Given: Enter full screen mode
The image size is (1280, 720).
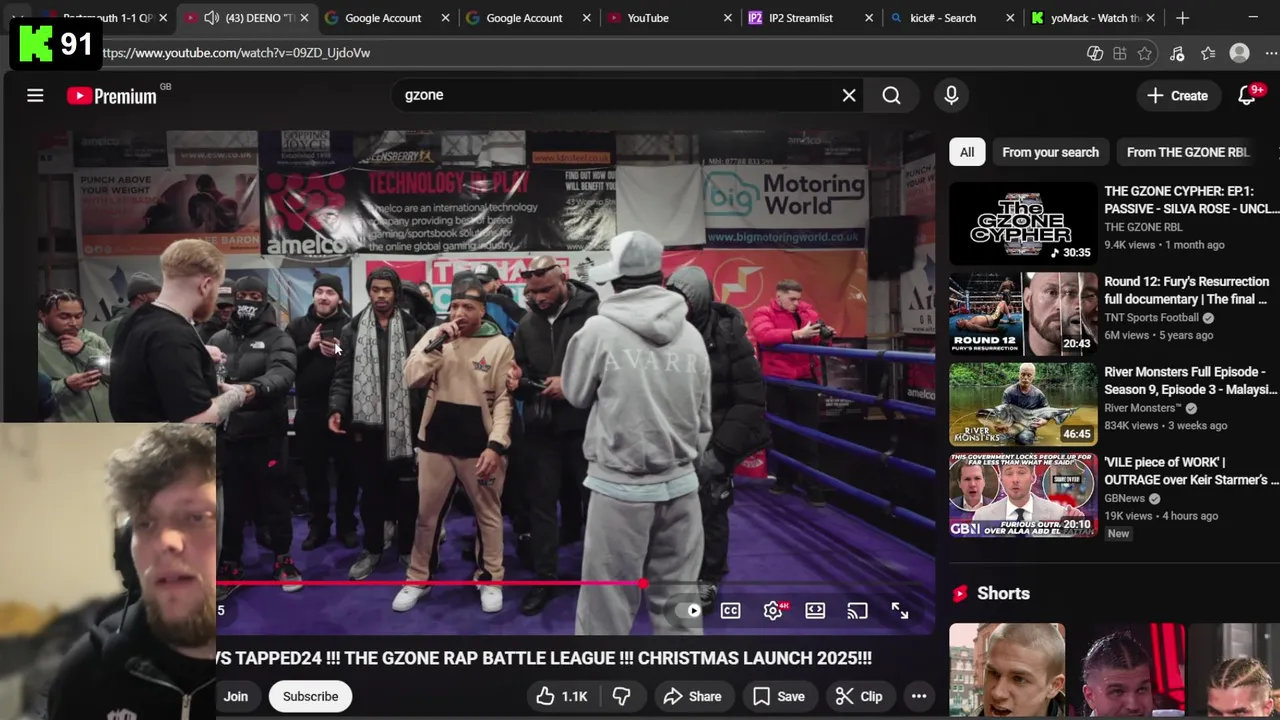Looking at the screenshot, I should [x=899, y=610].
